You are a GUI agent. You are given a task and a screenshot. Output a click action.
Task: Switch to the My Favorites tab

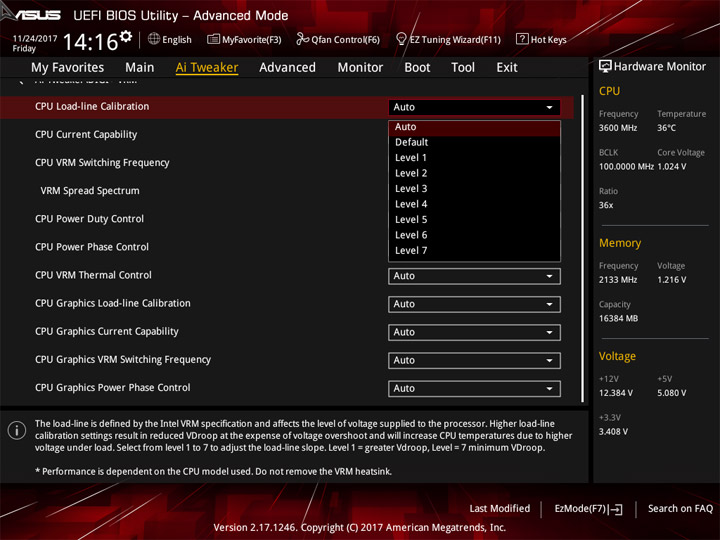[68, 68]
